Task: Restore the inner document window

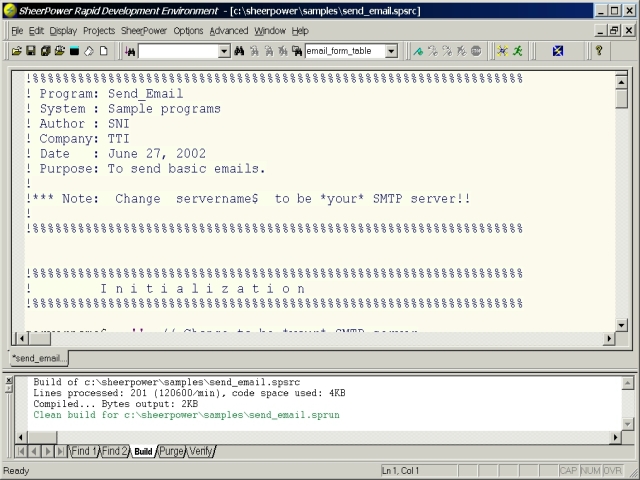Action: pyautogui.click(x=614, y=31)
